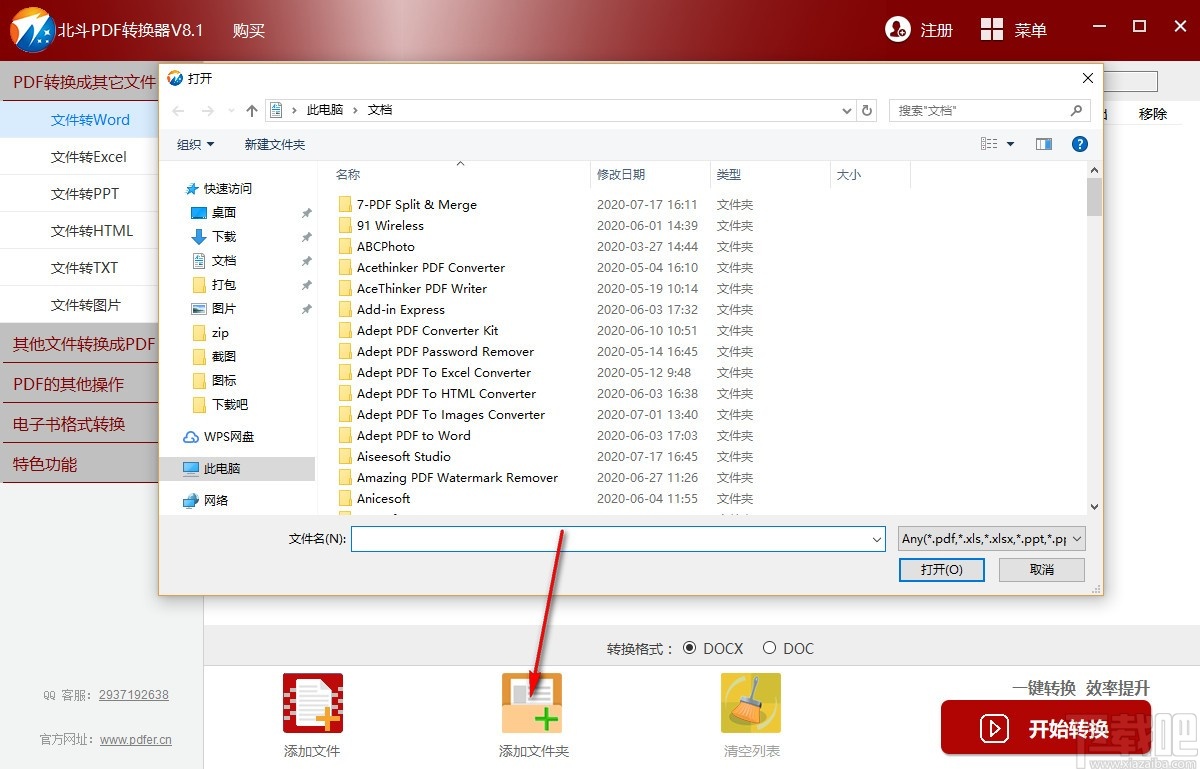The height and width of the screenshot is (769, 1200).
Task: Close the Open dialog
Action: pos(1088,78)
